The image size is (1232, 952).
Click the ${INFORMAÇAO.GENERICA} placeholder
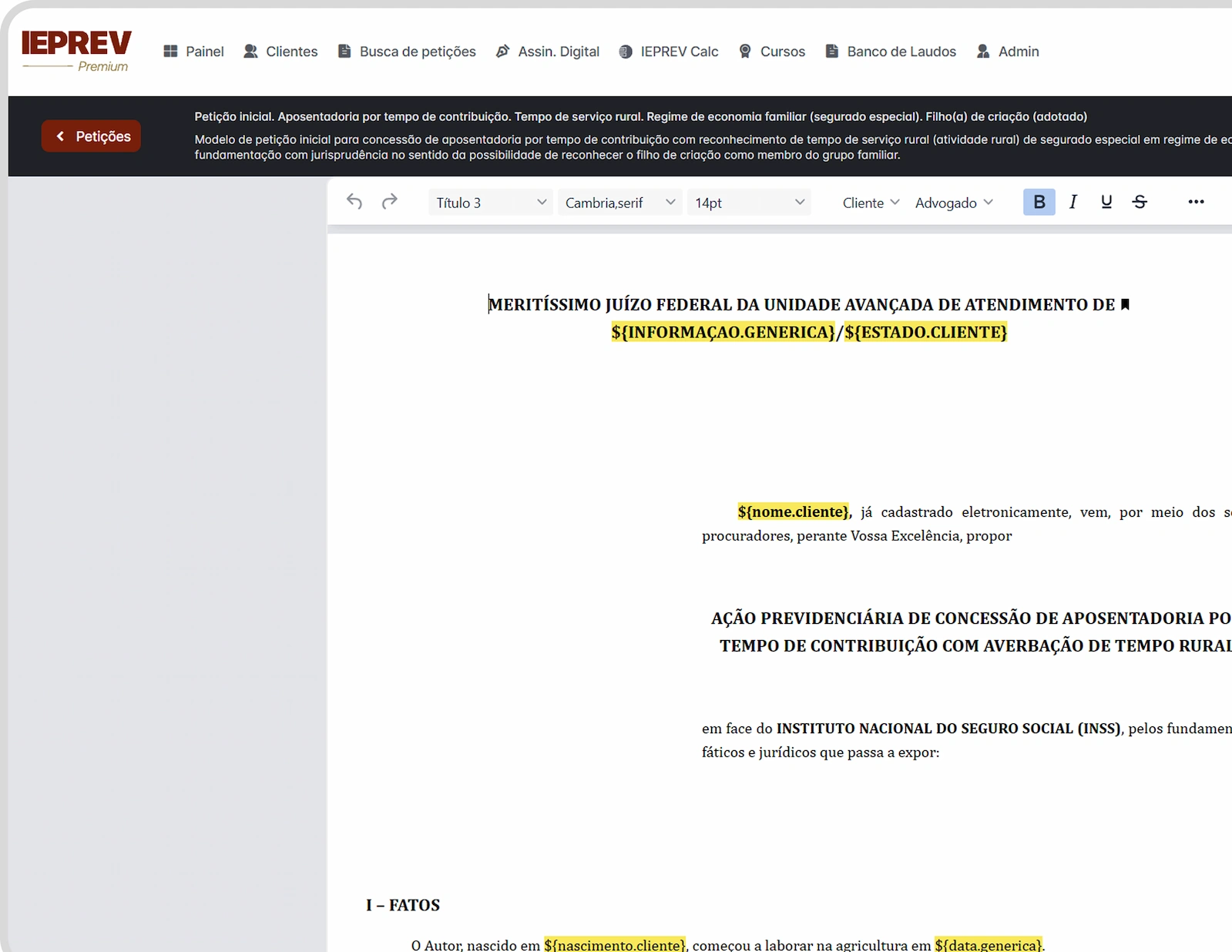[723, 332]
